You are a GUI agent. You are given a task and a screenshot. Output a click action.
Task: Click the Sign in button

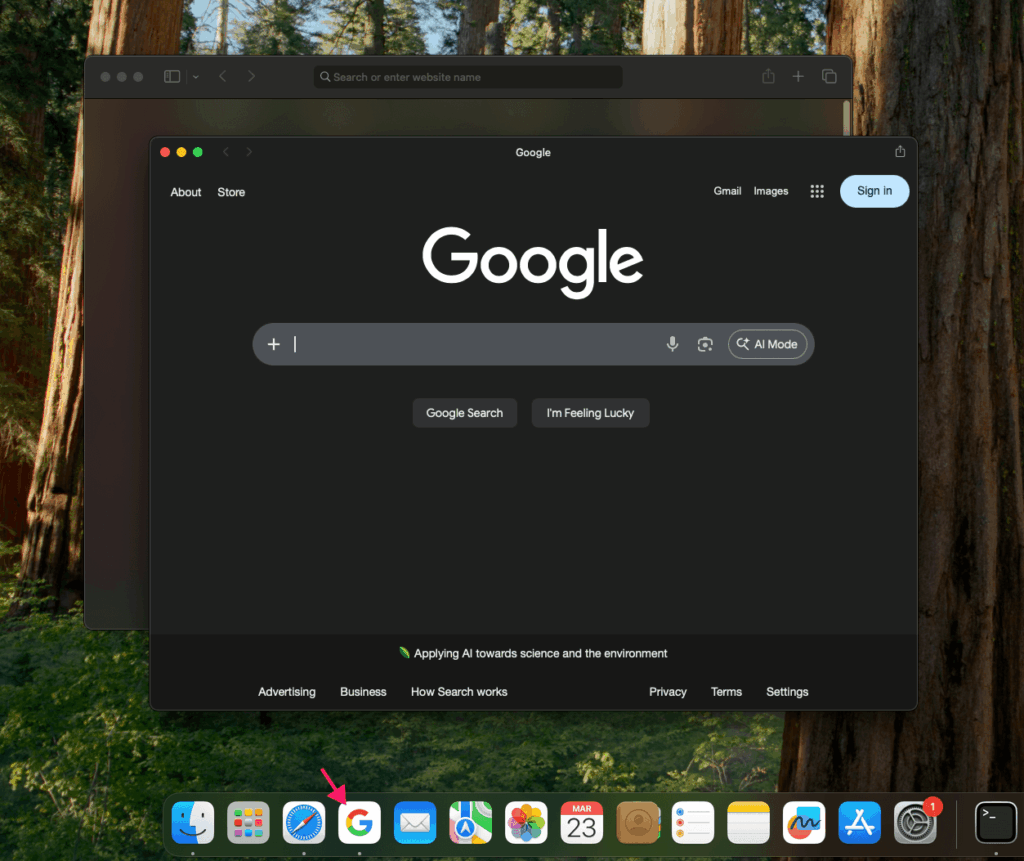point(874,191)
